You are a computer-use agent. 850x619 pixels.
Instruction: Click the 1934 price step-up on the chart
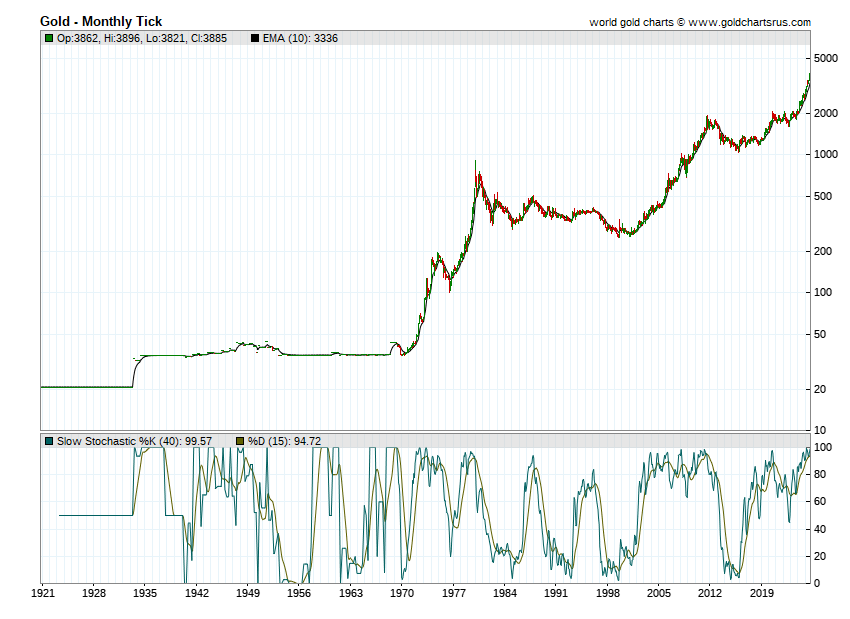point(134,371)
